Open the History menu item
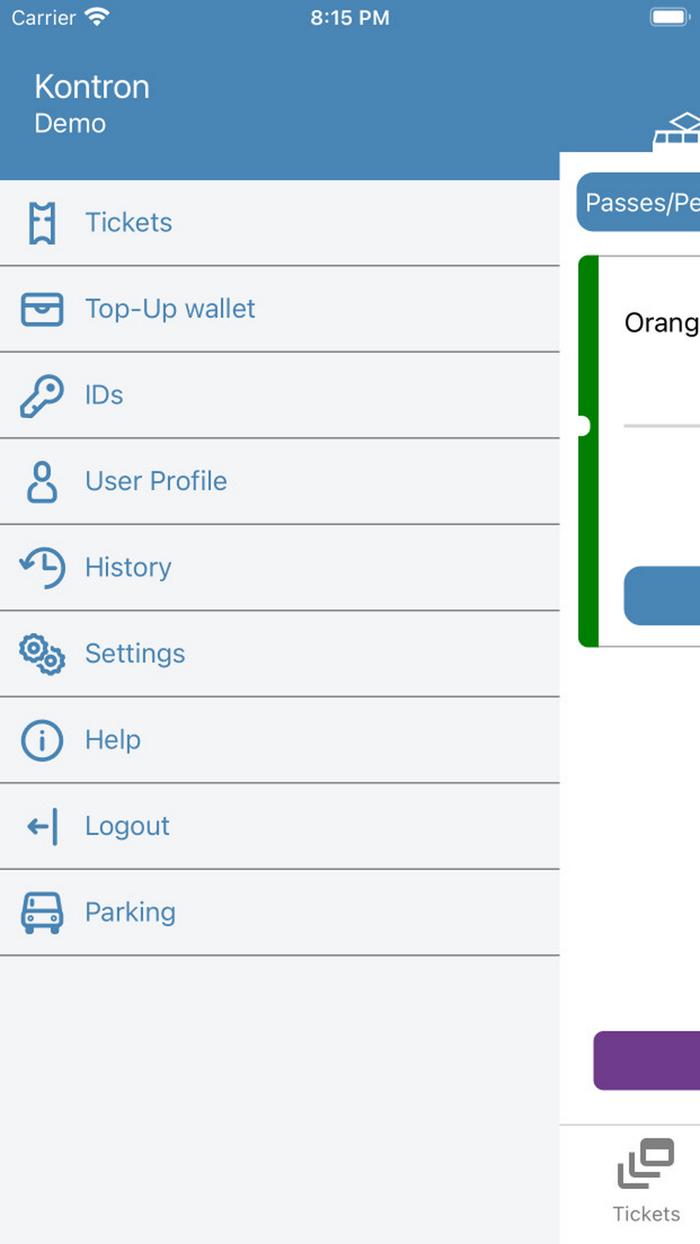 (x=128, y=567)
